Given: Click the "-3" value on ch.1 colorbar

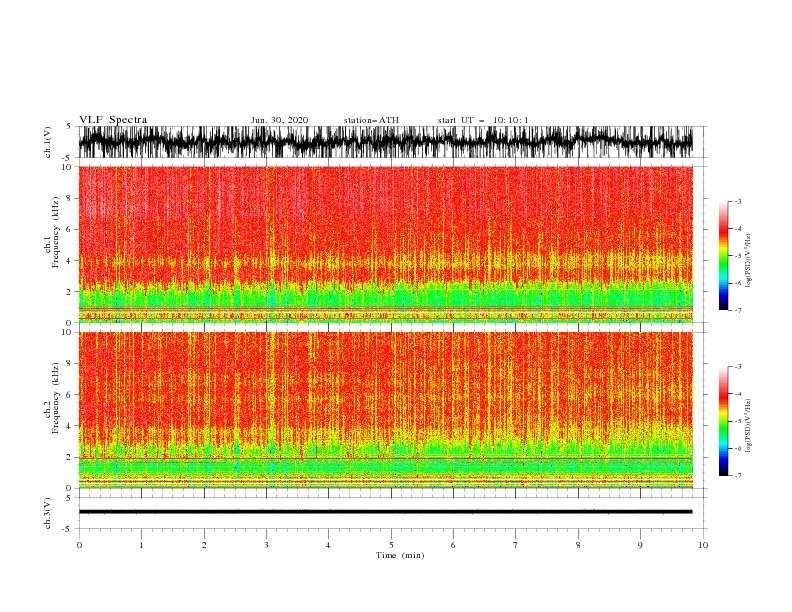Looking at the screenshot, I should point(737,201).
